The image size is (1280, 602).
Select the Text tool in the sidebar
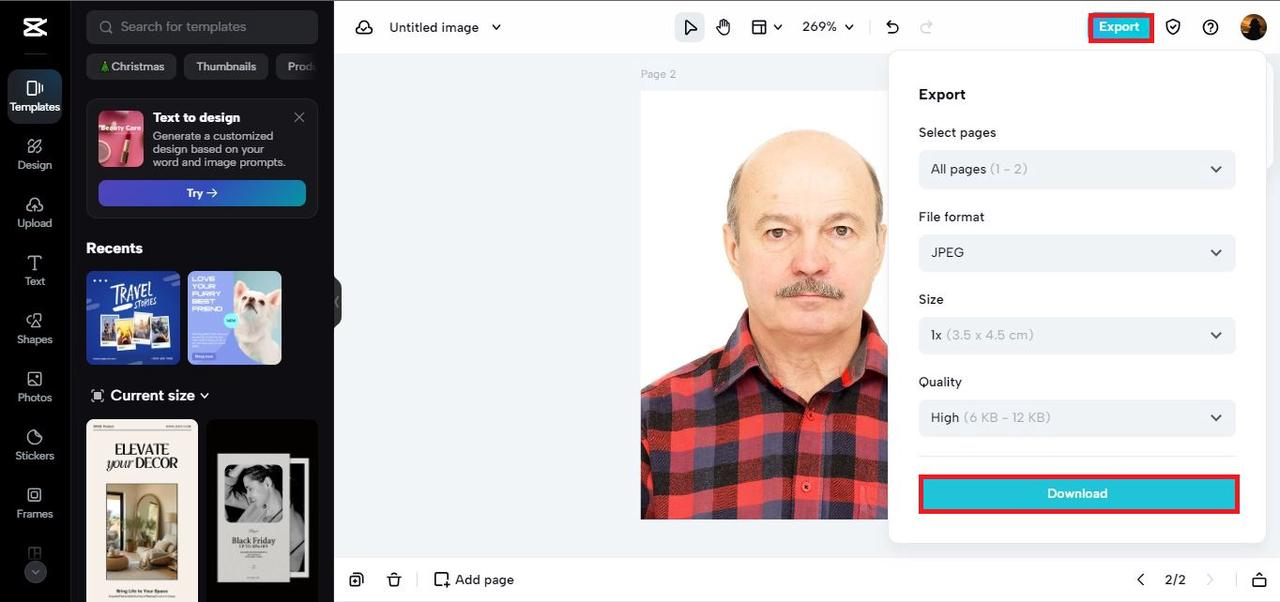35,270
